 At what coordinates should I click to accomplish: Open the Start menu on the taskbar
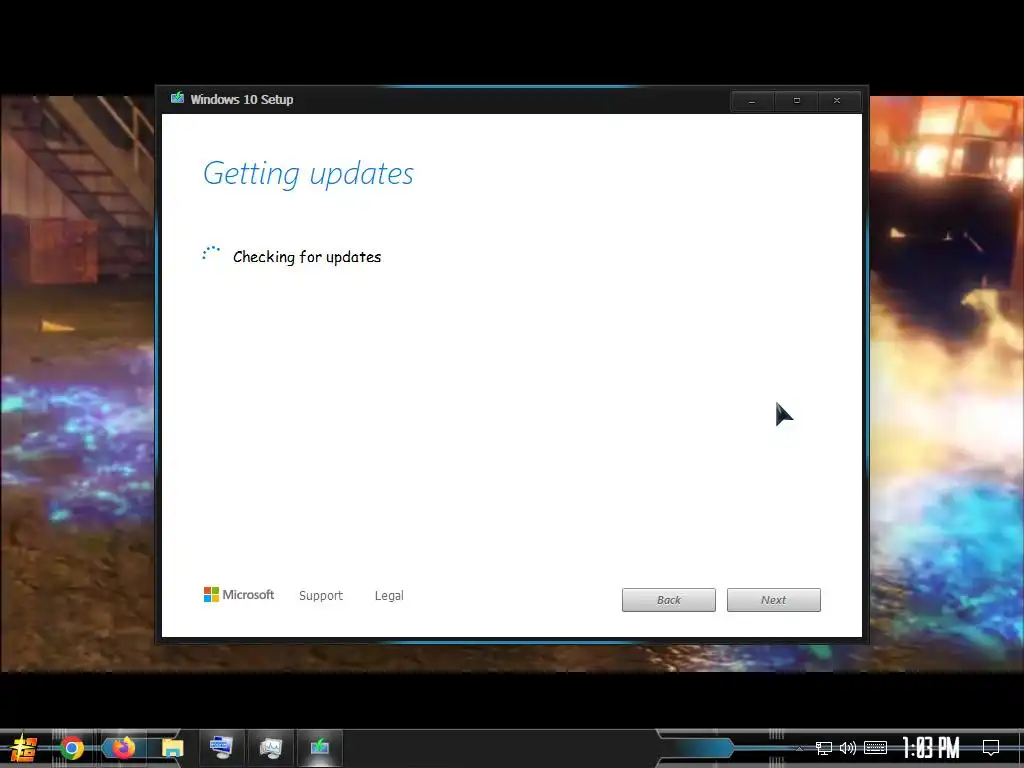coord(24,748)
